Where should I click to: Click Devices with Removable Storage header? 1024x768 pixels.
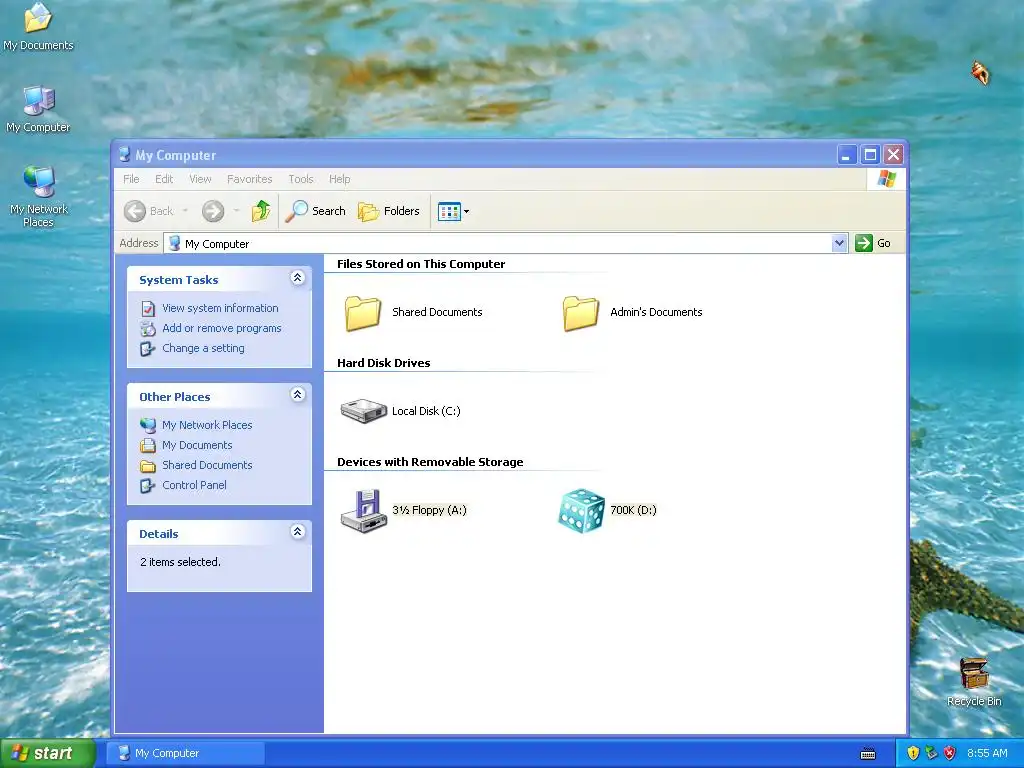click(x=430, y=462)
